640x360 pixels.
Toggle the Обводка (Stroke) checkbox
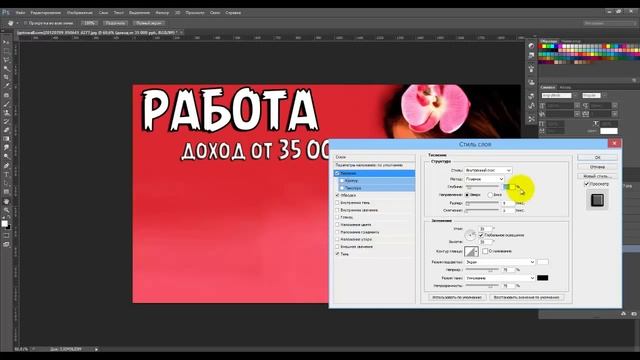coord(337,196)
